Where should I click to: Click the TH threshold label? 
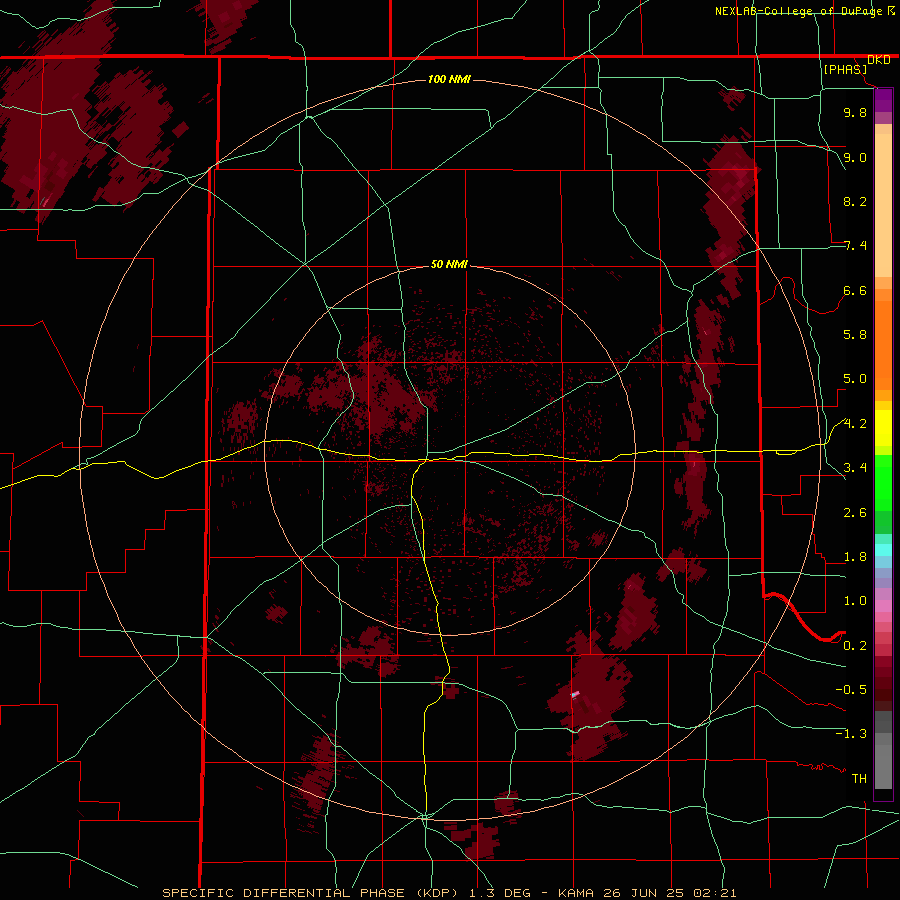(x=859, y=778)
